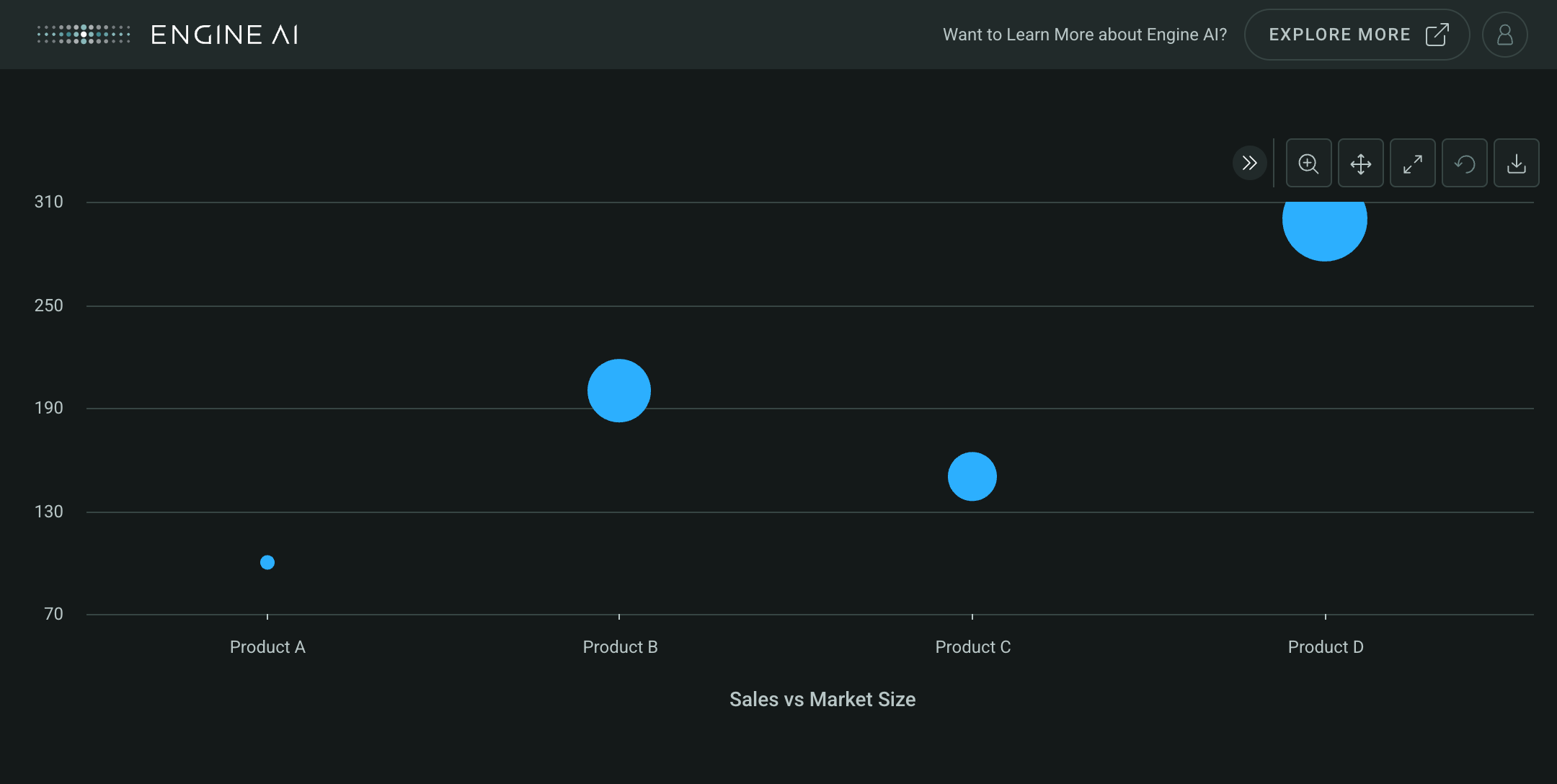
Task: Click the '310' y-axis value
Action: pyautogui.click(x=49, y=202)
